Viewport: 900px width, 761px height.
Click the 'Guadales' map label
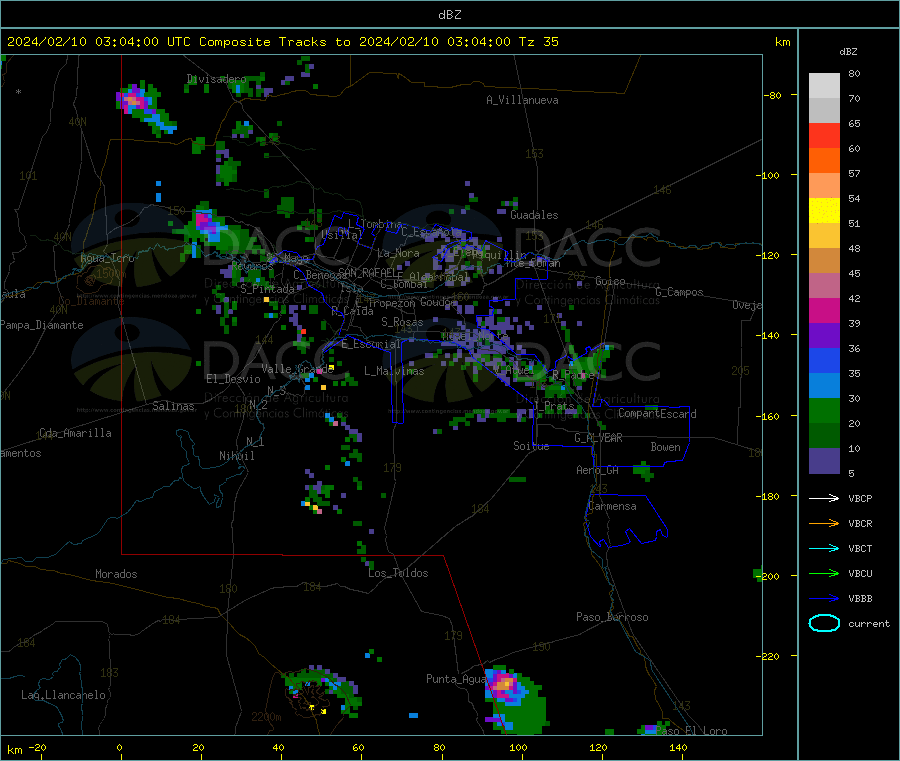pyautogui.click(x=534, y=215)
